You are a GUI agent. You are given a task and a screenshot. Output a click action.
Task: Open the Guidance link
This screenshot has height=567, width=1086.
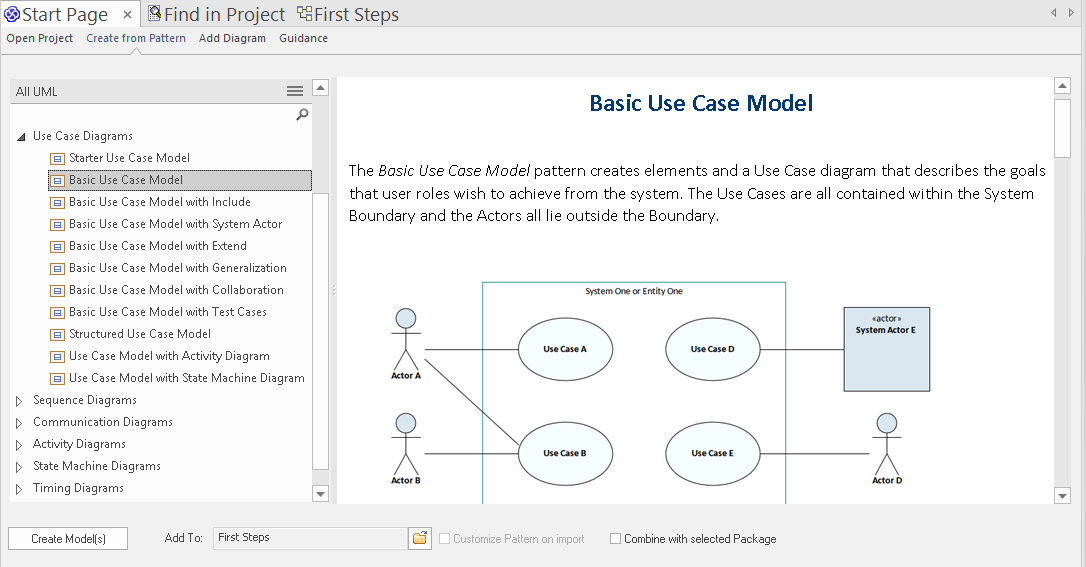click(x=303, y=38)
